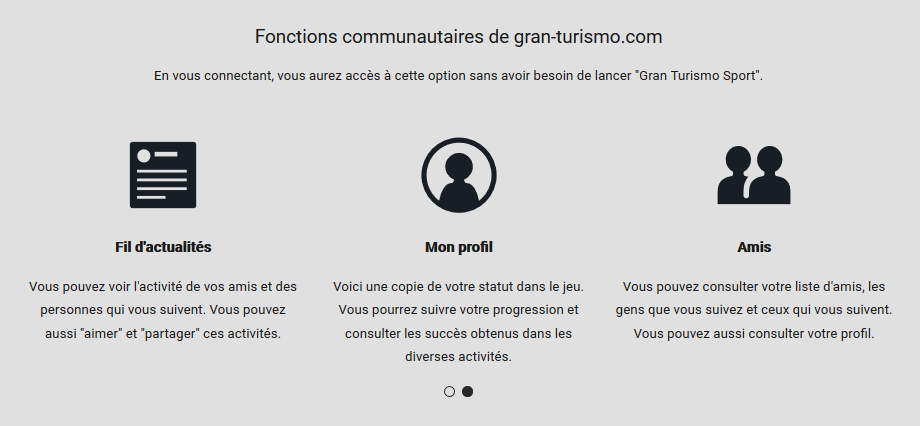Screen dimensions: 920x426
Task: Click the 'En vous connectant' subtitle sentence
Action: pos(459,76)
